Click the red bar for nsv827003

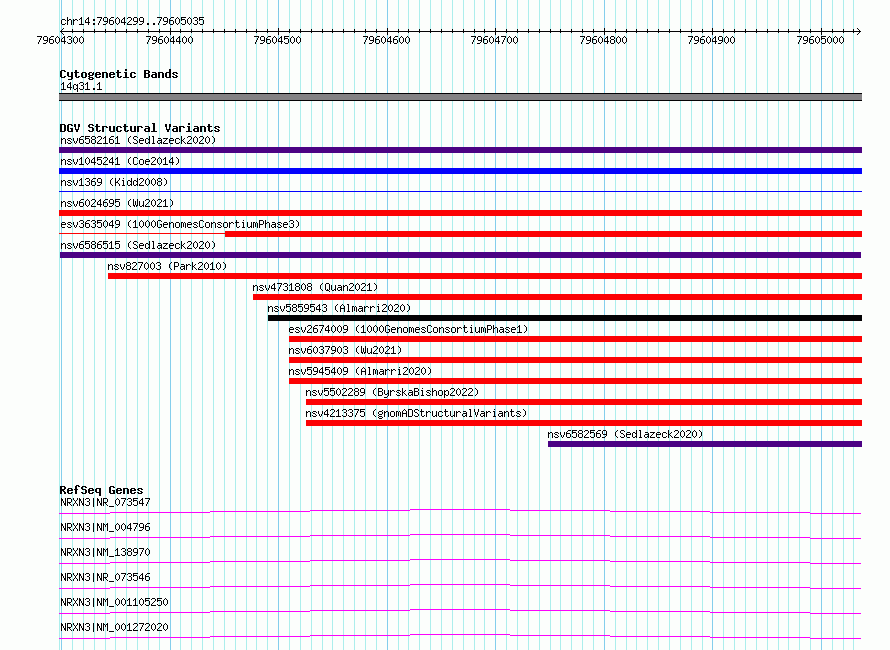[485, 276]
